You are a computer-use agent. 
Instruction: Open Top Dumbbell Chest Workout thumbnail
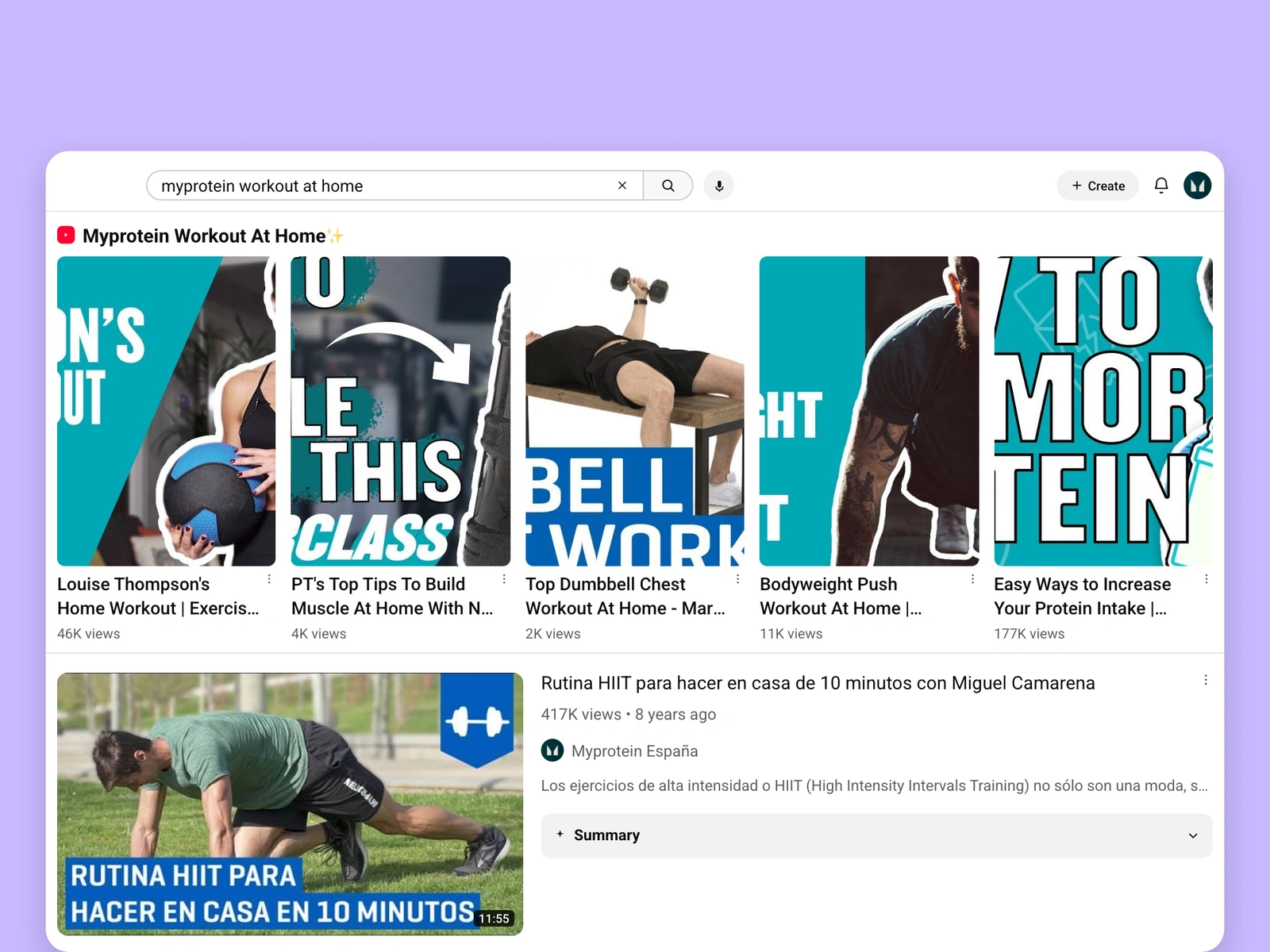click(635, 411)
